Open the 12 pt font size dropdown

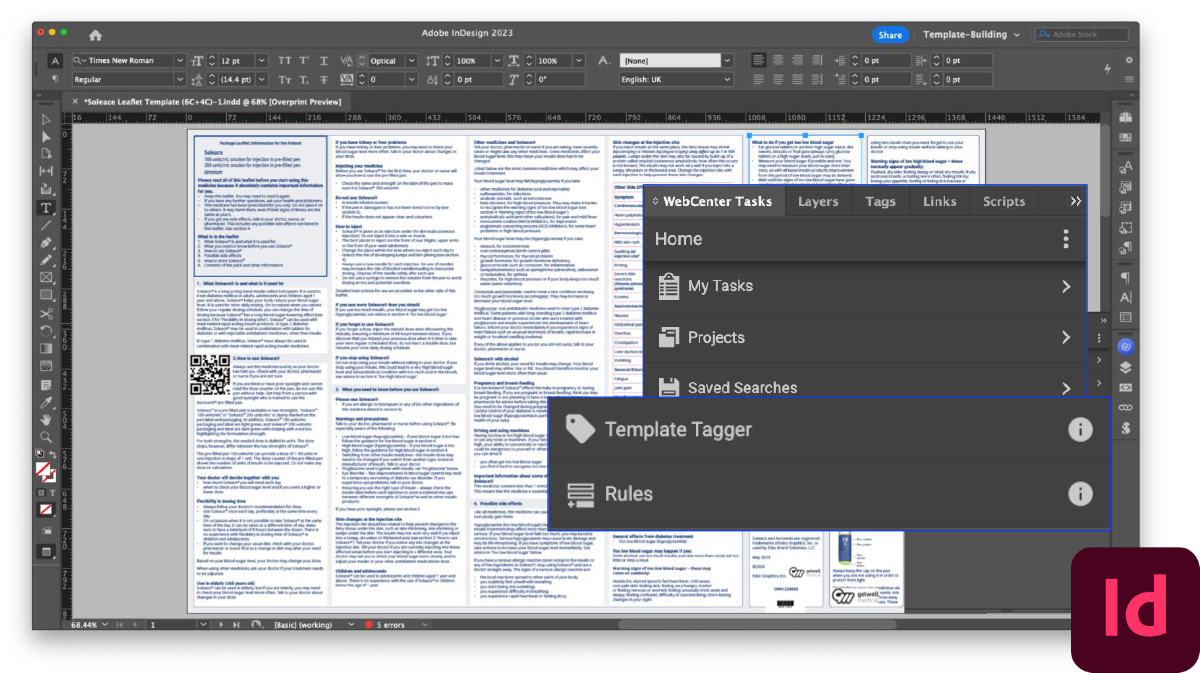[263, 60]
